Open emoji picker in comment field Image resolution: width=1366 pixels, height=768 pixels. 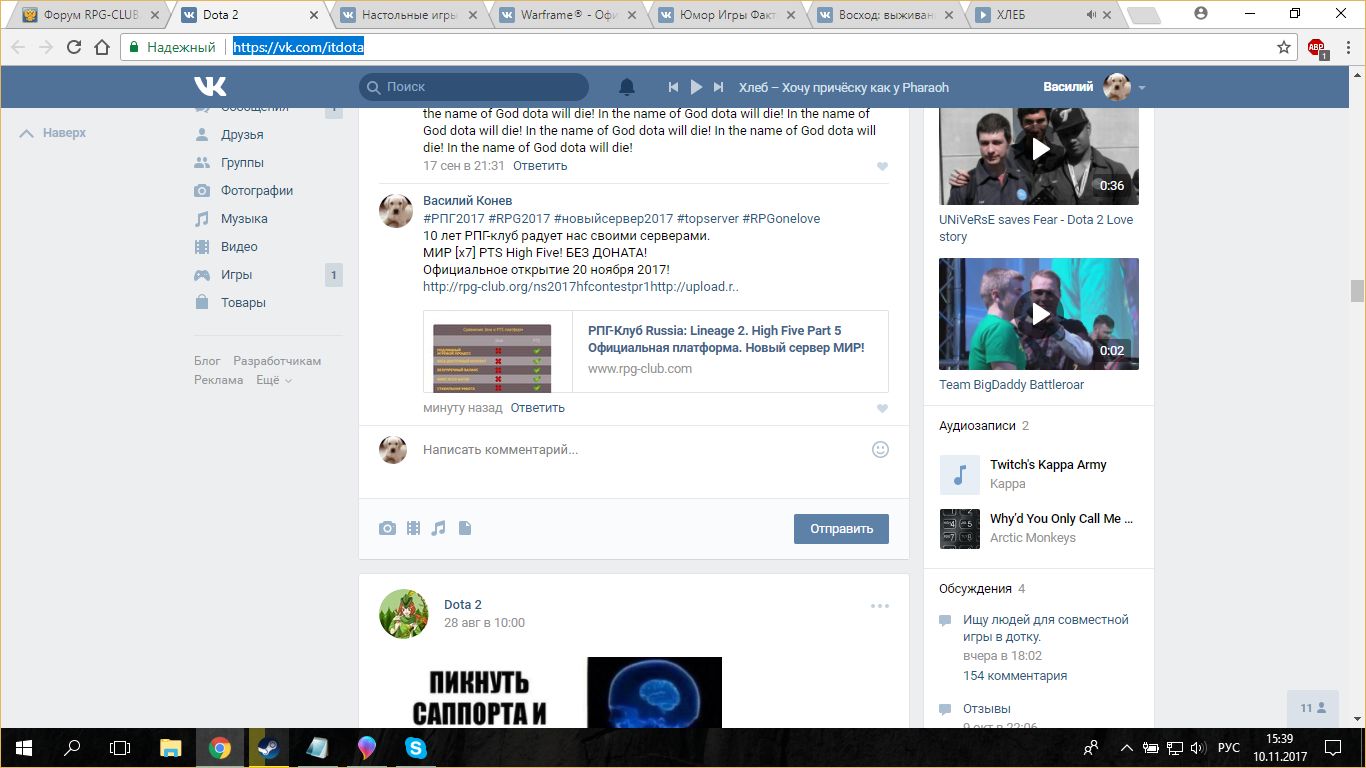(880, 449)
